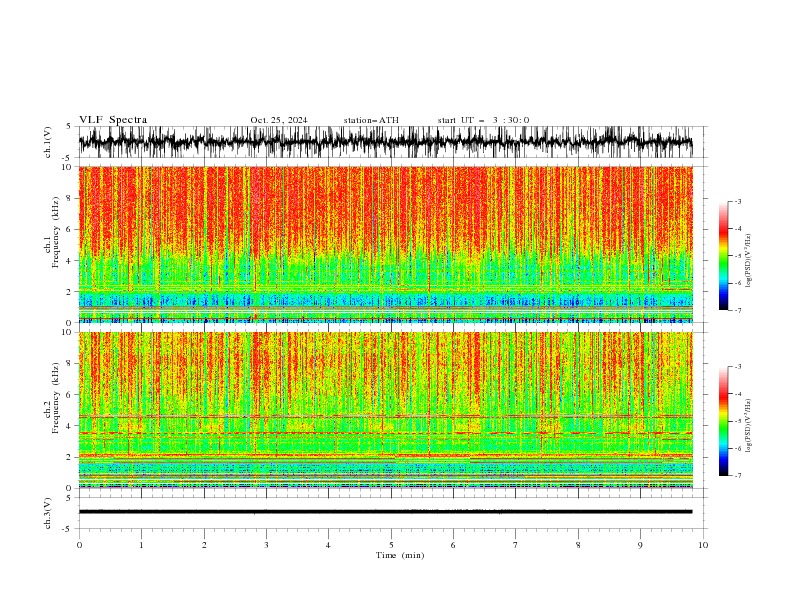
Task: Click the "5" tick on the ch.1(V) axis
Action: click(x=68, y=126)
